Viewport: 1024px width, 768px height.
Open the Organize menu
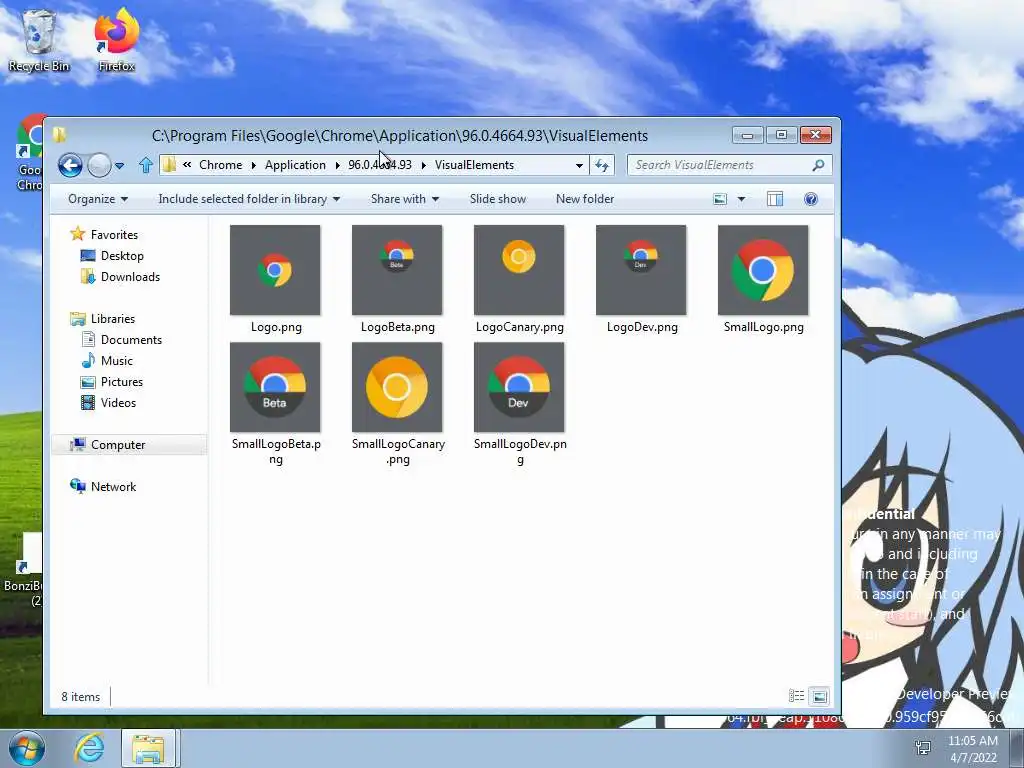[x=98, y=199]
